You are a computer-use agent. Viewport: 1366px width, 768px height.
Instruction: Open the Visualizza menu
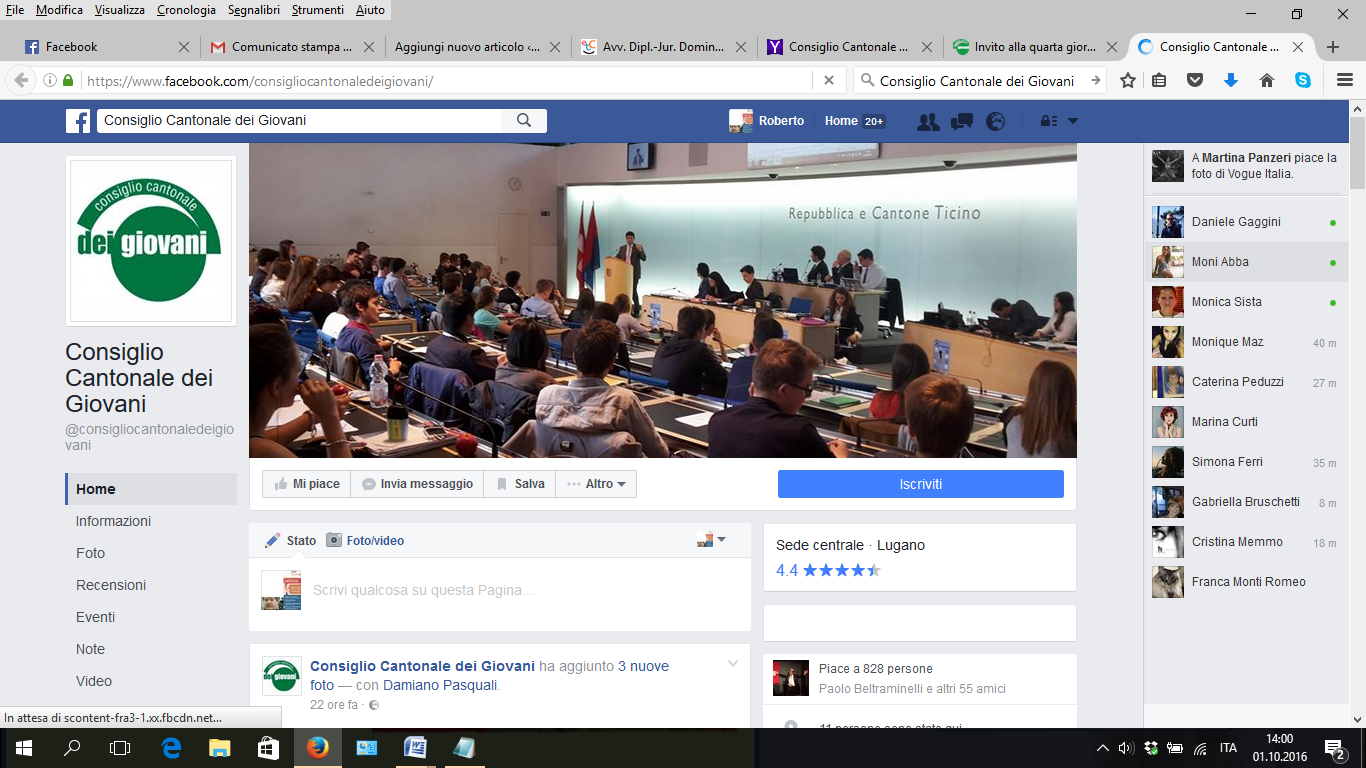[x=120, y=10]
